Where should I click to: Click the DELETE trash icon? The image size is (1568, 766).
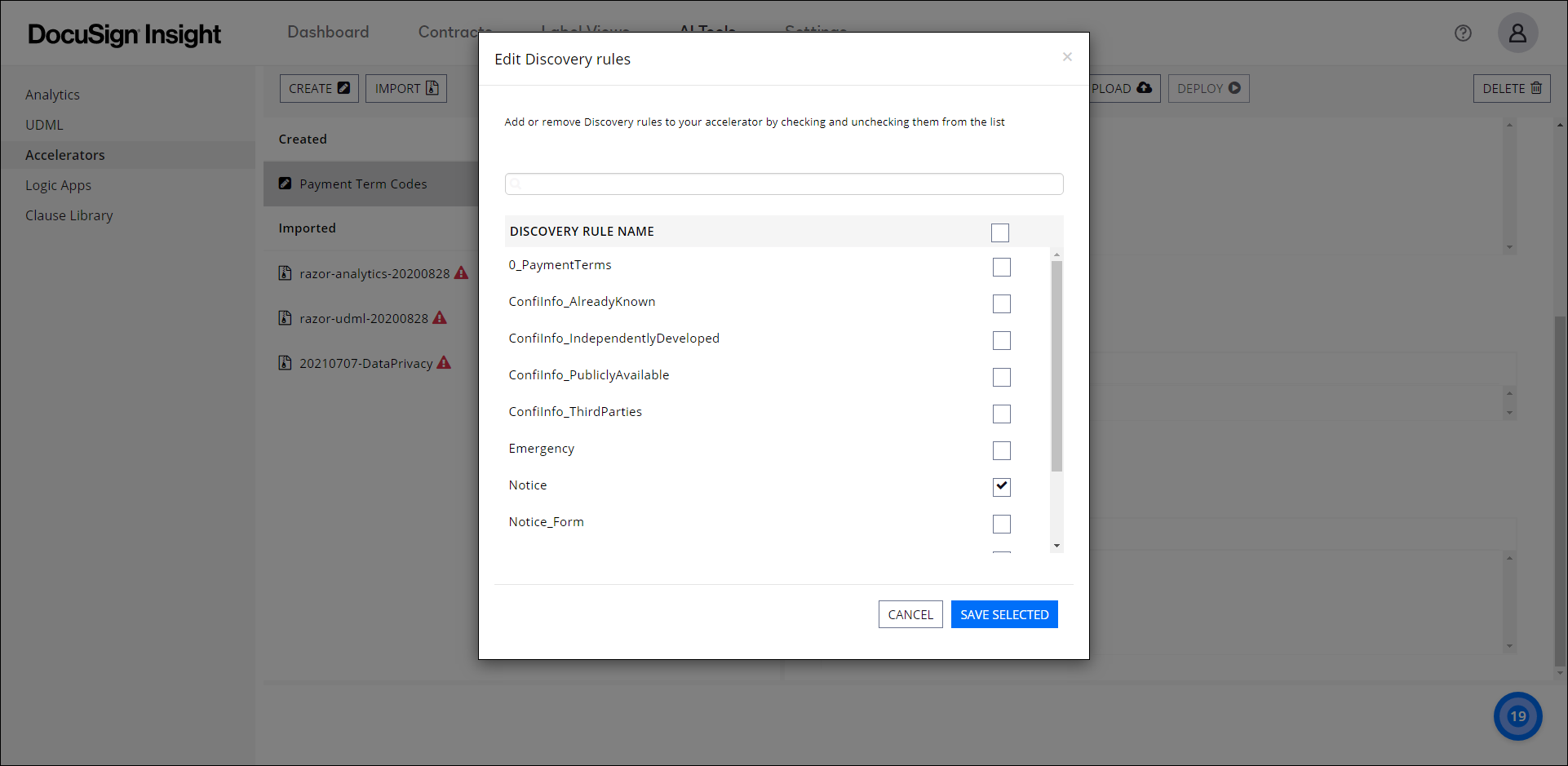(x=1535, y=88)
